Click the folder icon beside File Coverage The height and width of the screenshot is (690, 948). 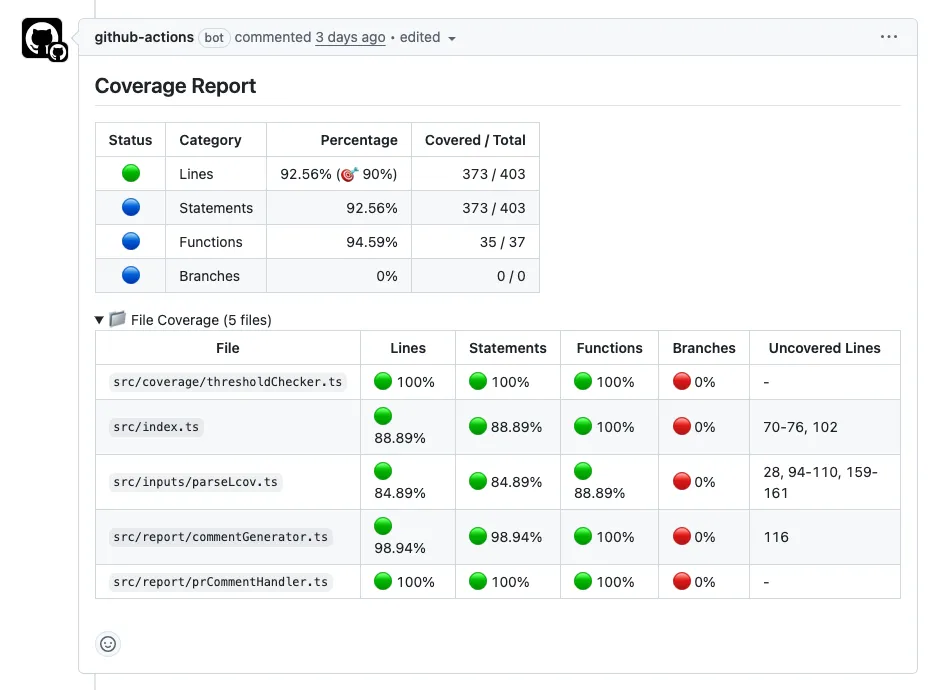point(117,319)
